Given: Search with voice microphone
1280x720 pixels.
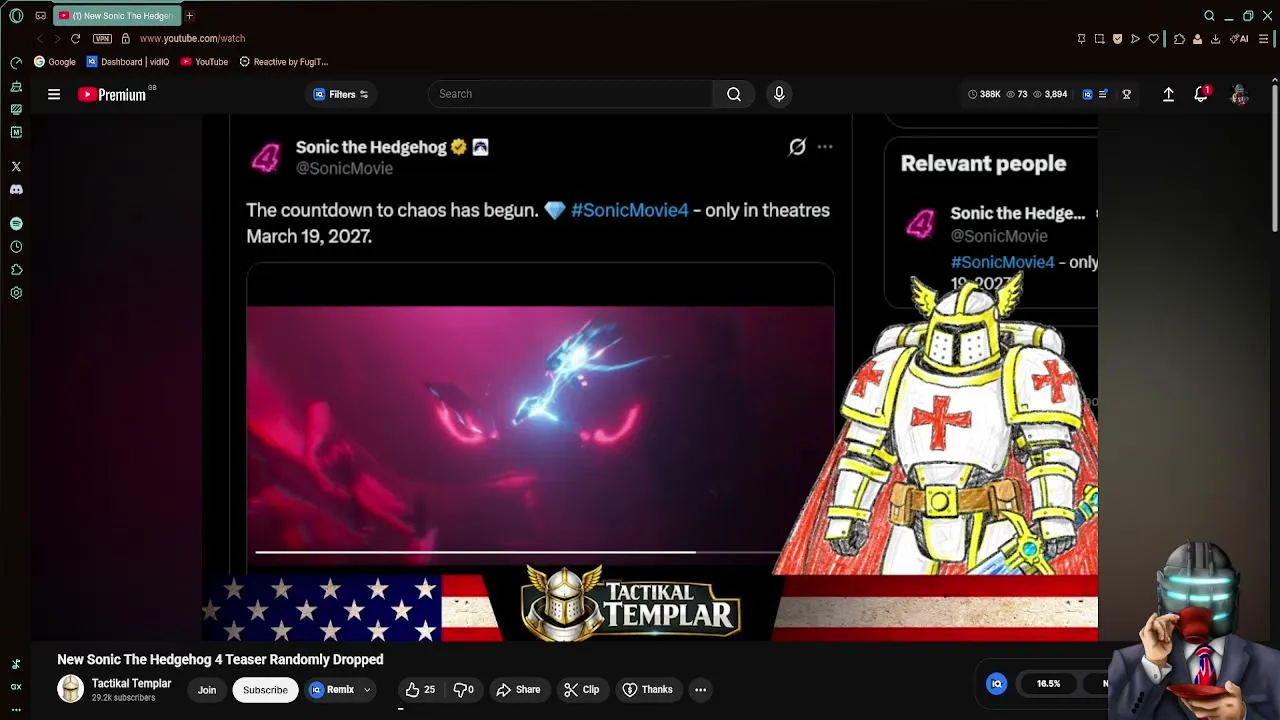Looking at the screenshot, I should (779, 94).
